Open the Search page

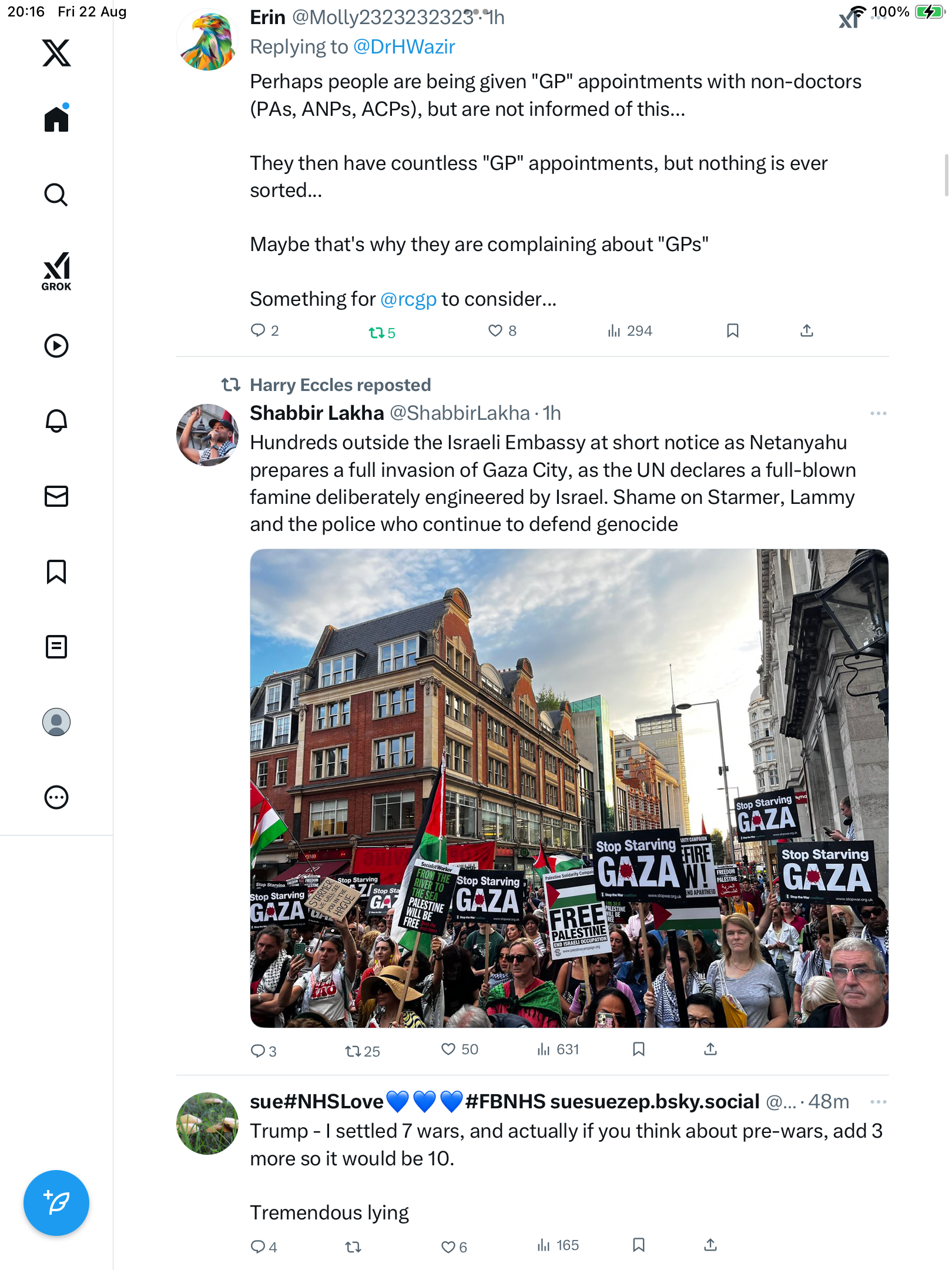(56, 195)
